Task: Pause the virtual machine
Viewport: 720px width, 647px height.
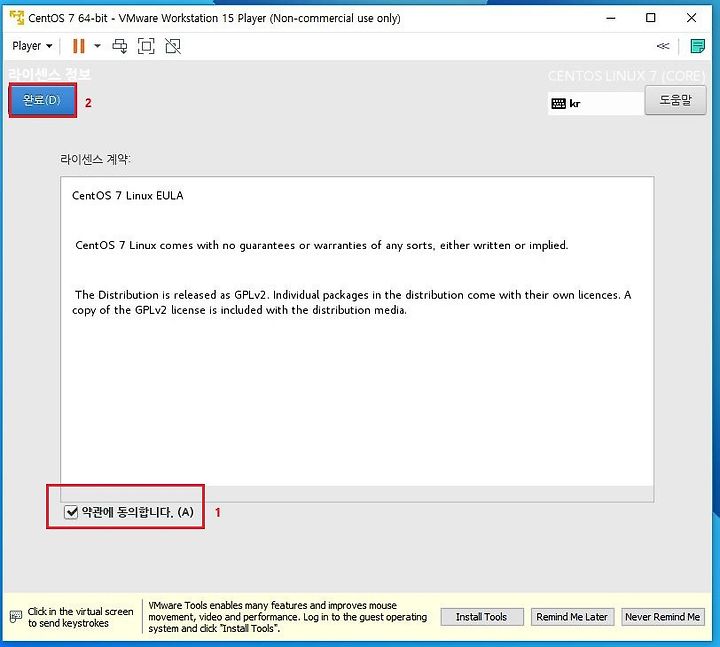Action: coord(79,46)
